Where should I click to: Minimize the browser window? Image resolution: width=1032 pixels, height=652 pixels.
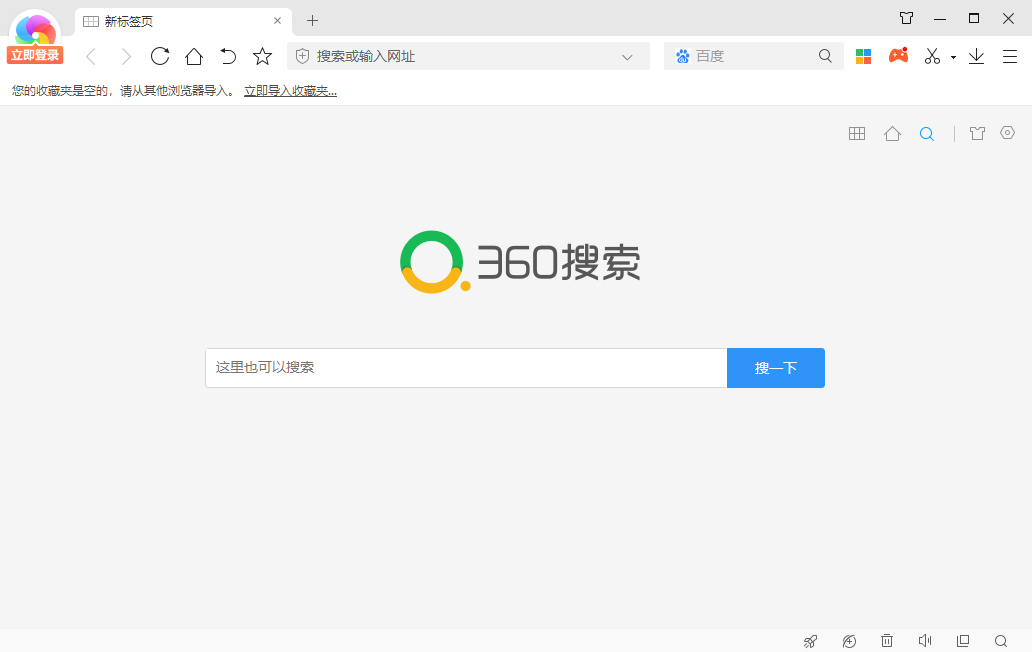pyautogui.click(x=940, y=19)
